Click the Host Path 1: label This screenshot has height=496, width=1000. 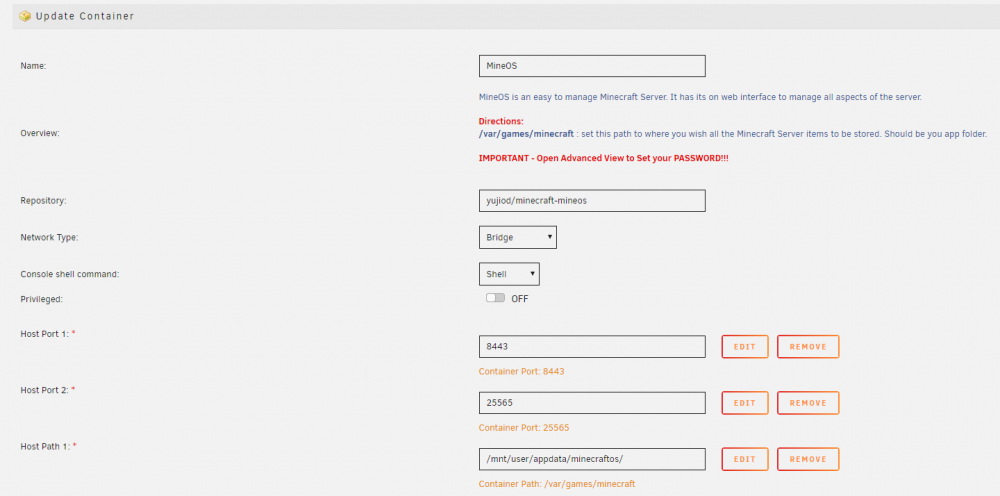48,446
